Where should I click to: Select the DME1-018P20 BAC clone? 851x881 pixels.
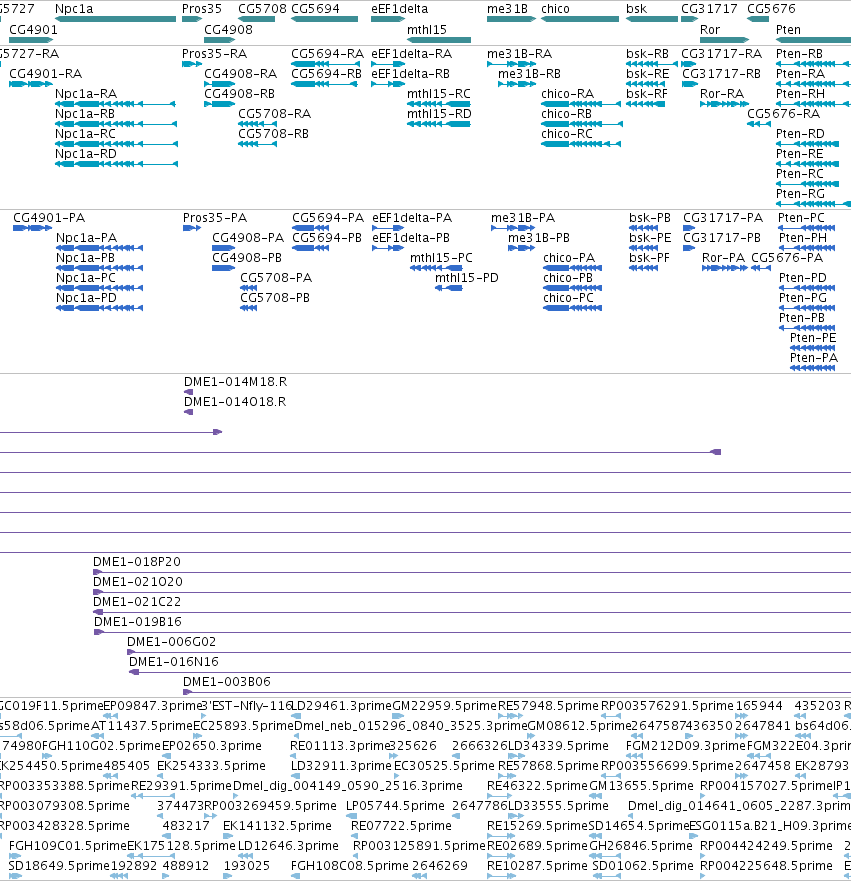[472, 572]
